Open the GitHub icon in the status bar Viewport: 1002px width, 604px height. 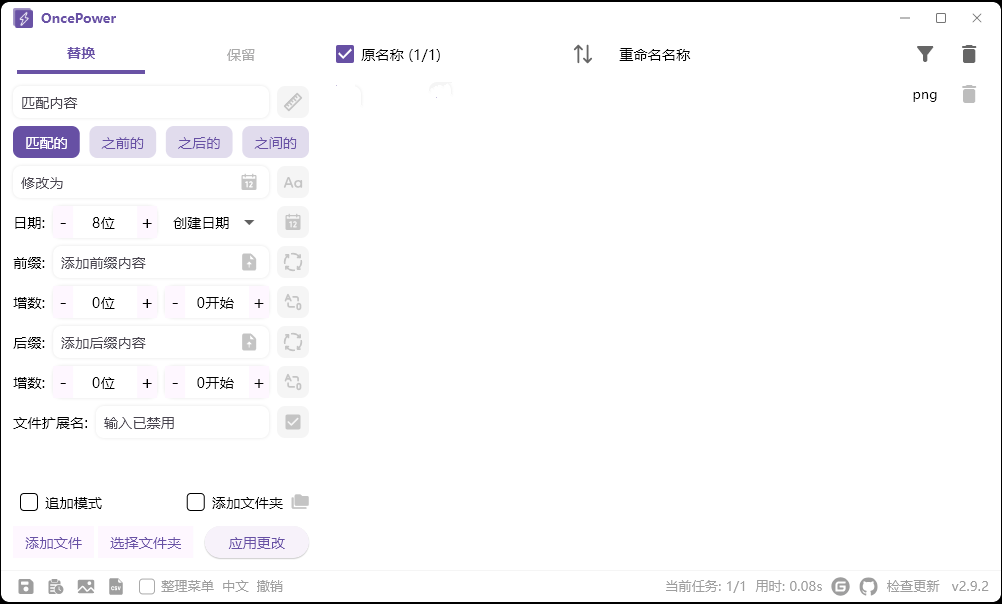click(869, 586)
